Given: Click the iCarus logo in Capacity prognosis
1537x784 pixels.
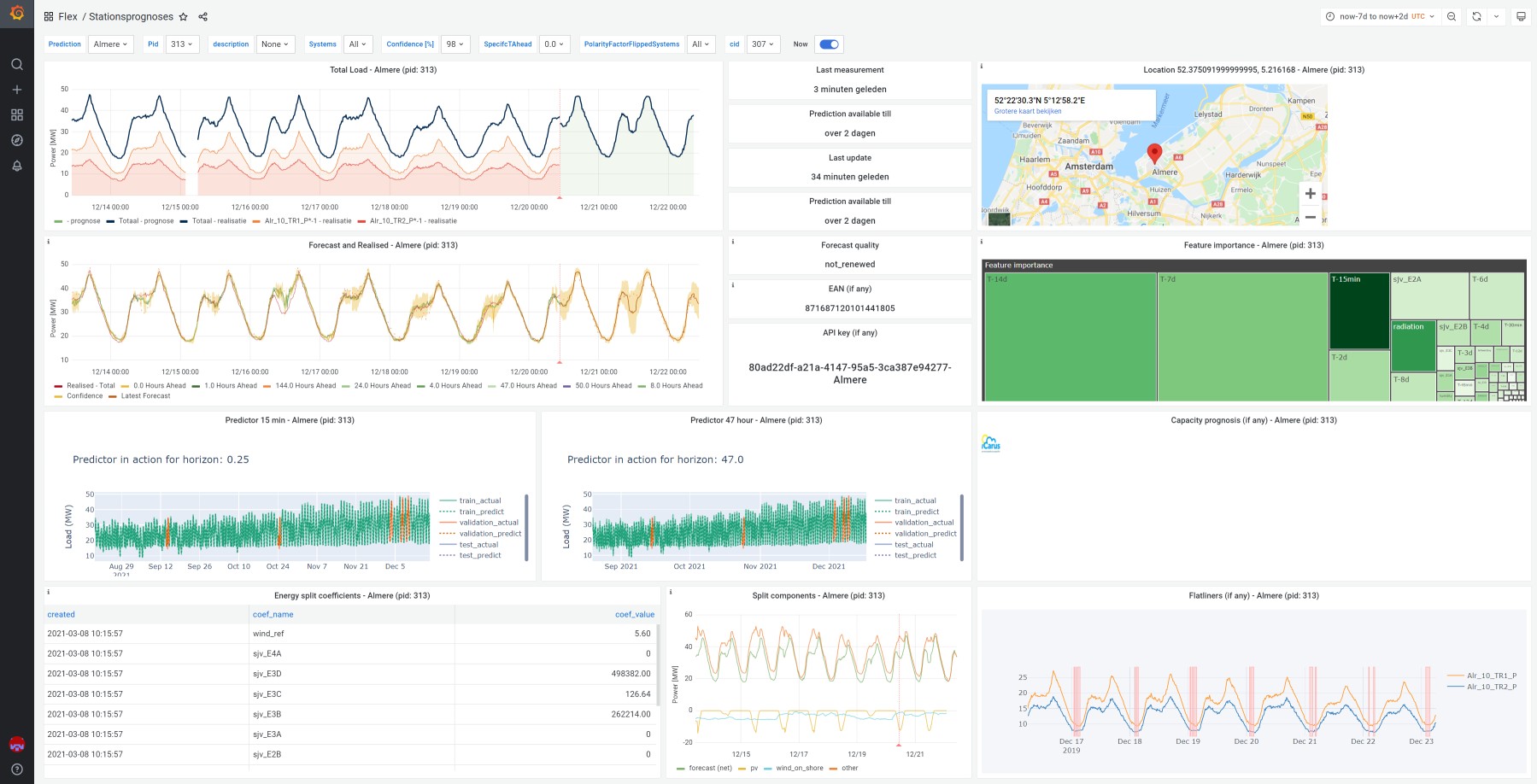Looking at the screenshot, I should tap(991, 443).
